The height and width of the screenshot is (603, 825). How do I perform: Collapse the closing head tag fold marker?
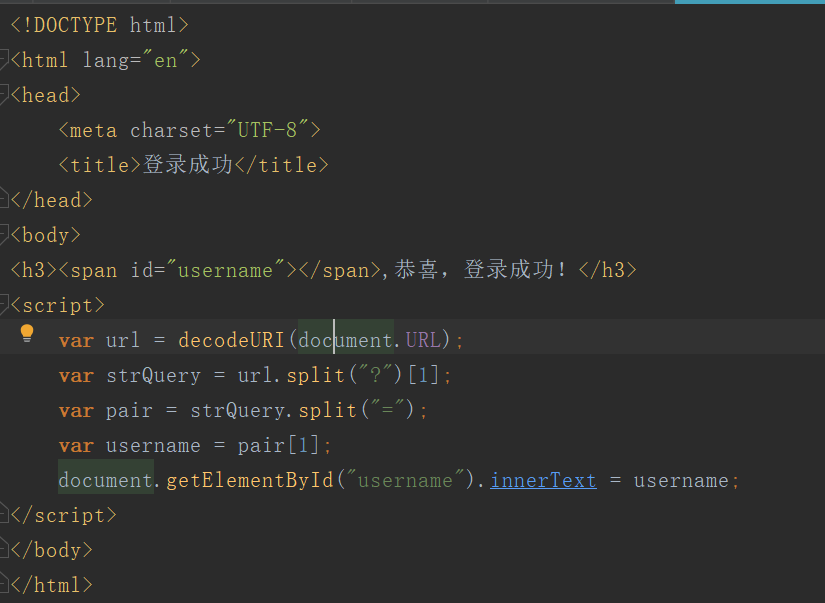4,198
